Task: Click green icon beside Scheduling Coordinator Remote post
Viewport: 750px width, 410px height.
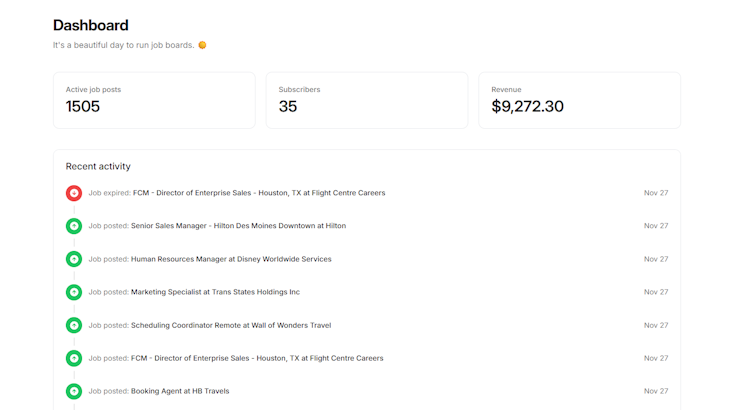Action: point(74,325)
